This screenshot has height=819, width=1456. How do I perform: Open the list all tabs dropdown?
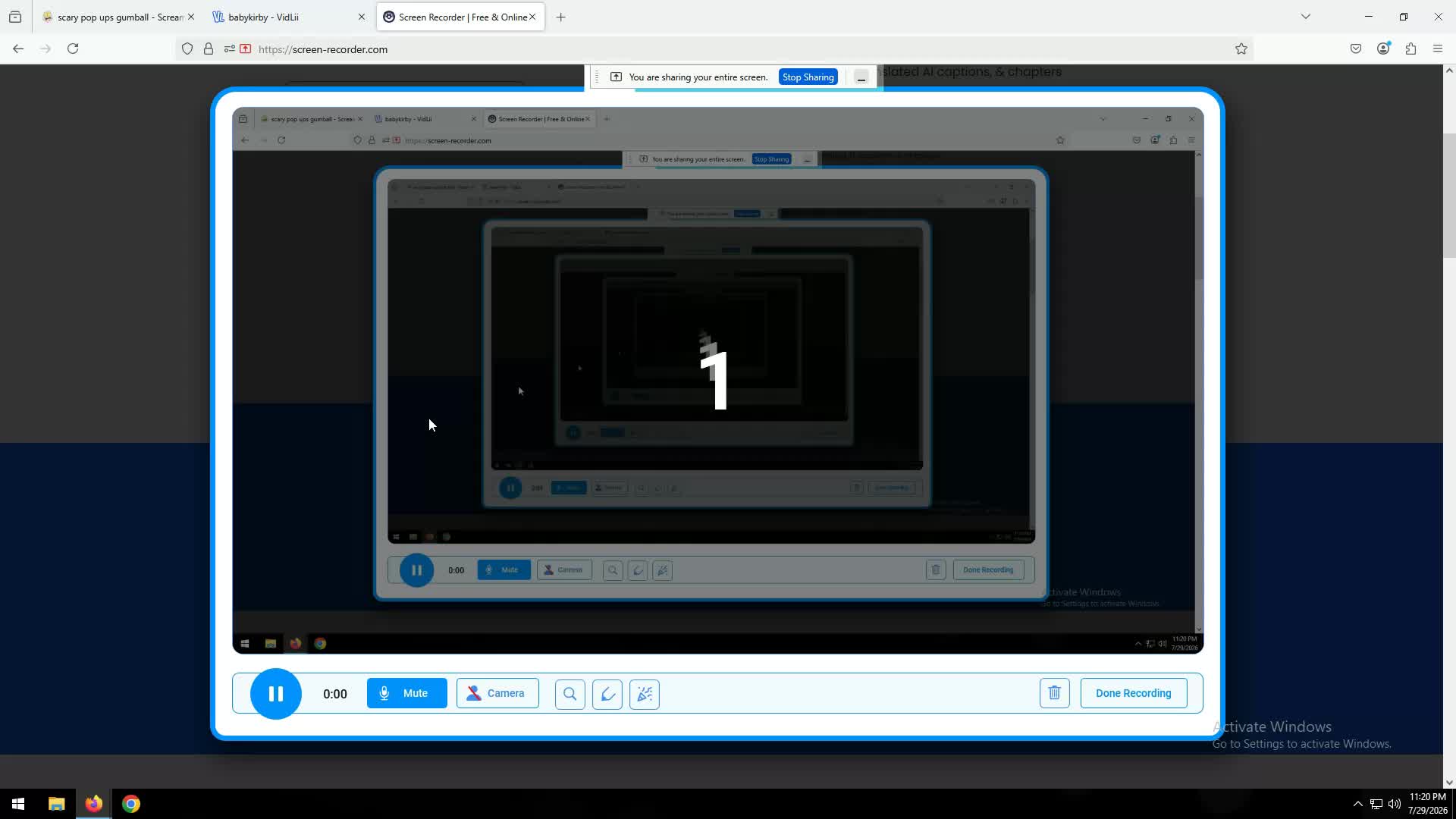point(1306,17)
